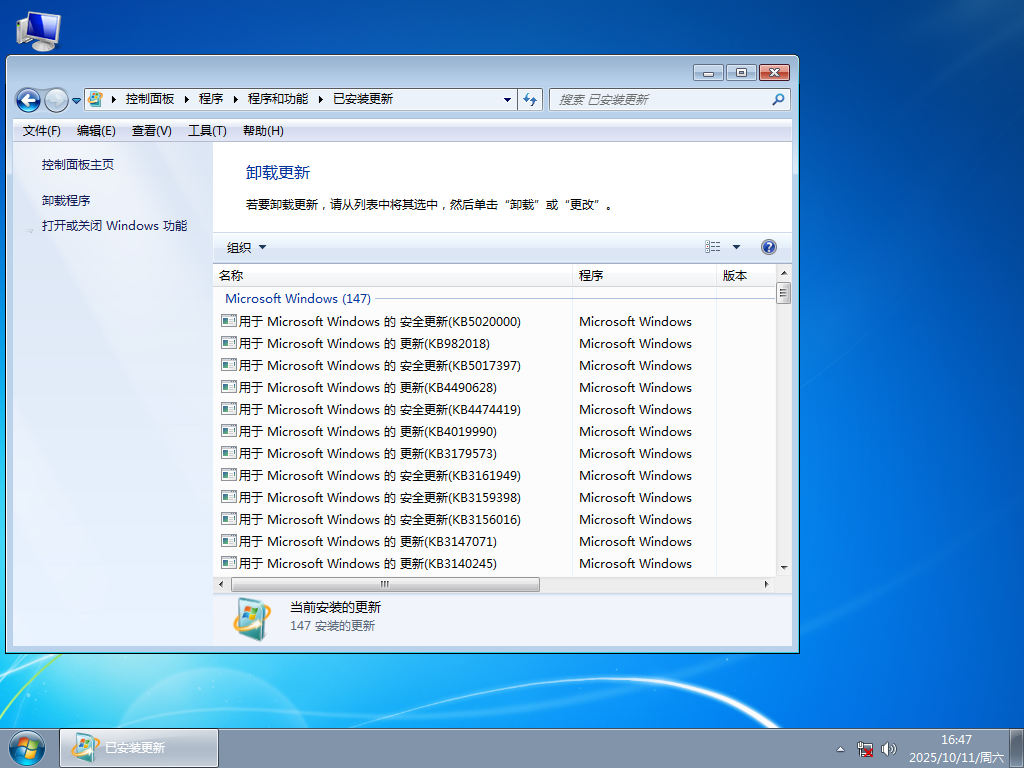Viewport: 1024px width, 768px height.
Task: Refresh the updates list with the refresh icon
Action: (530, 99)
